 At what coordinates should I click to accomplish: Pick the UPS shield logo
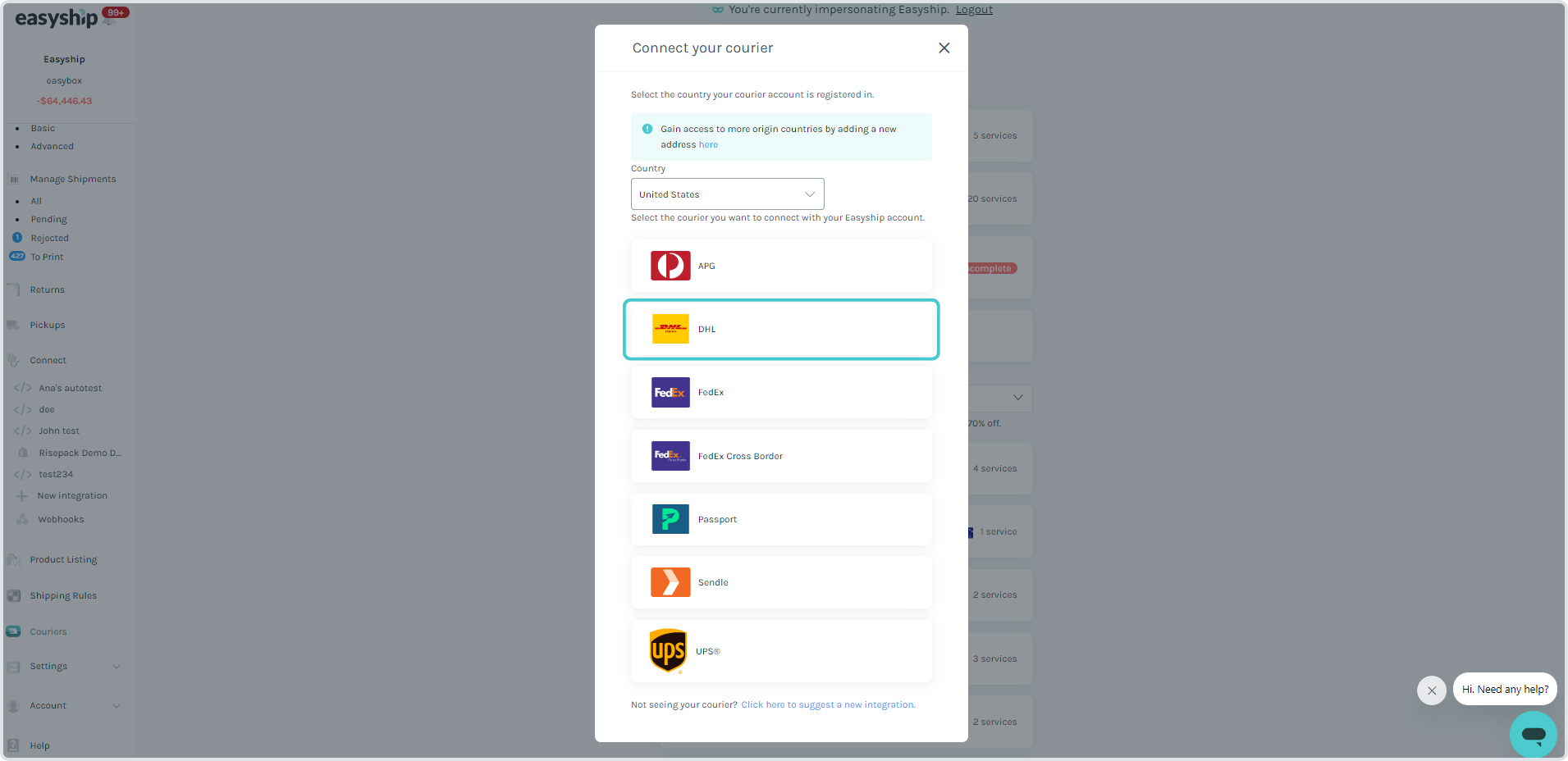[x=668, y=651]
